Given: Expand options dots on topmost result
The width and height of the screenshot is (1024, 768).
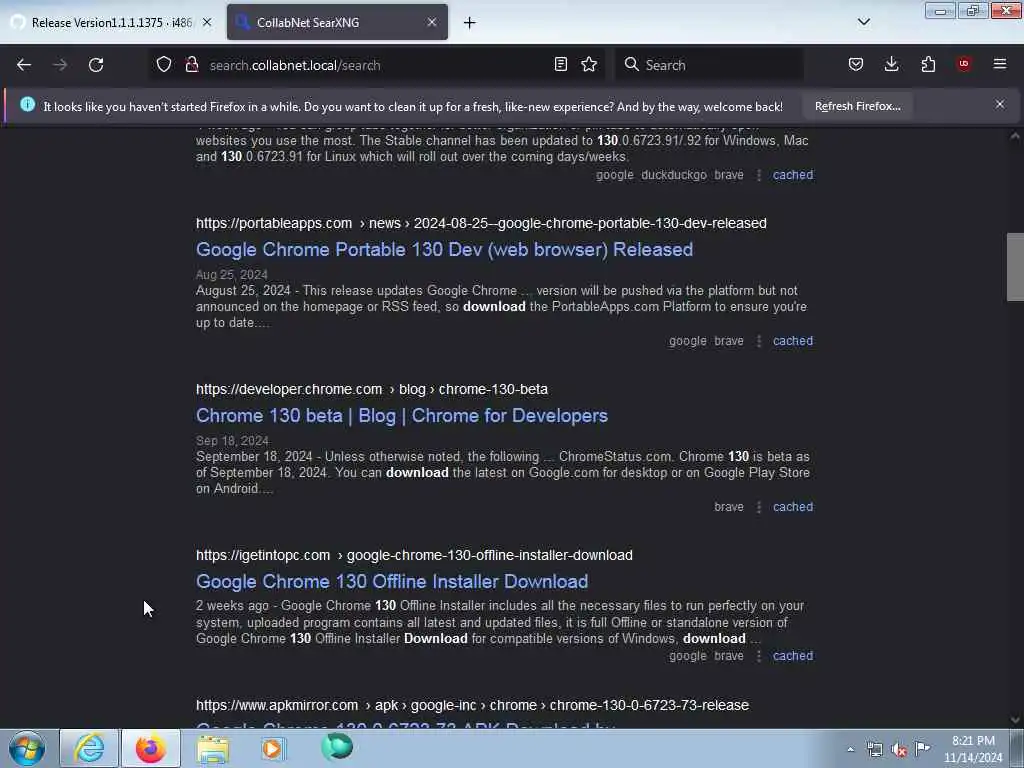Looking at the screenshot, I should coord(759,175).
